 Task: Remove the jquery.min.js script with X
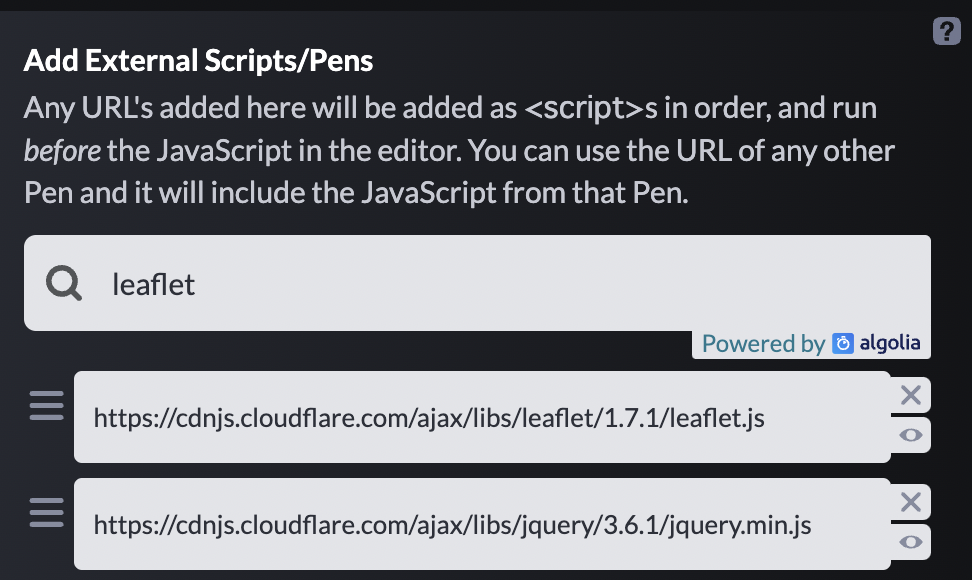[910, 502]
